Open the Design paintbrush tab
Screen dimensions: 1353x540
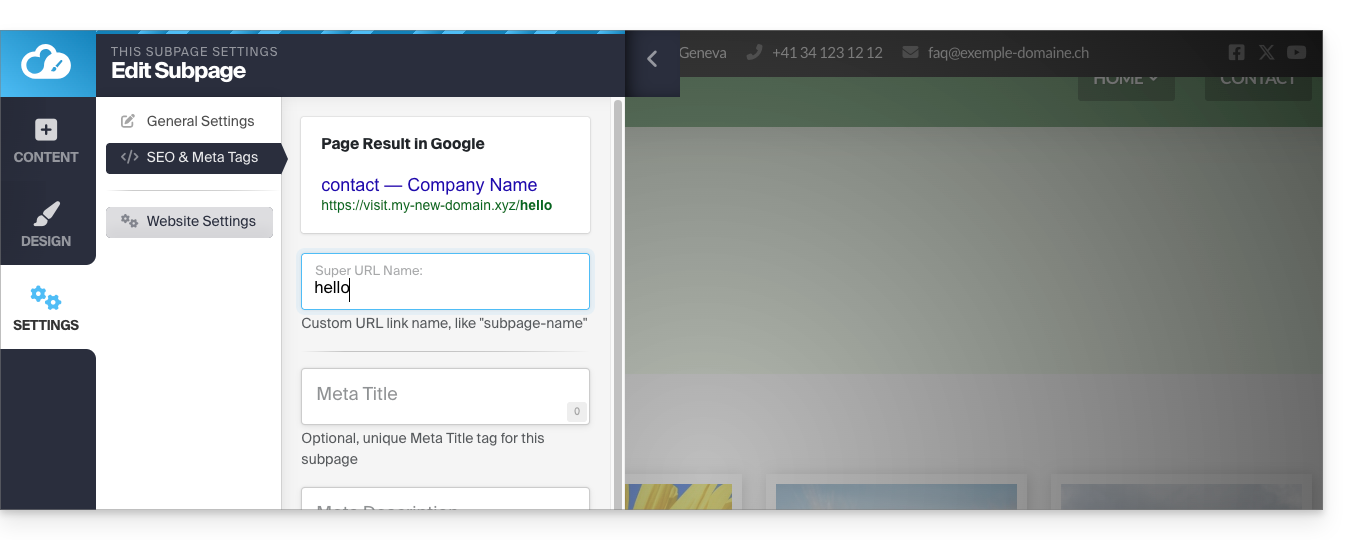click(x=46, y=214)
